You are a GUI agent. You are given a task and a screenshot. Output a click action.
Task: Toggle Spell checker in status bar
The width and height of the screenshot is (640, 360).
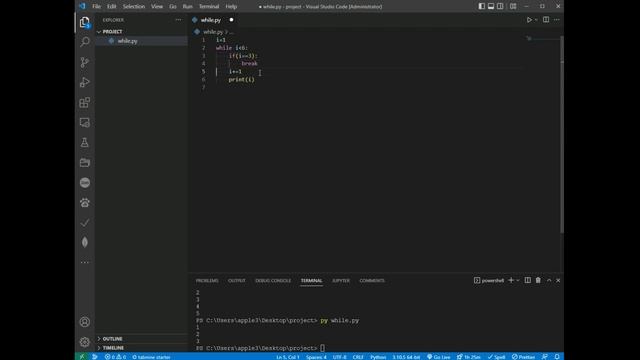[496, 357]
